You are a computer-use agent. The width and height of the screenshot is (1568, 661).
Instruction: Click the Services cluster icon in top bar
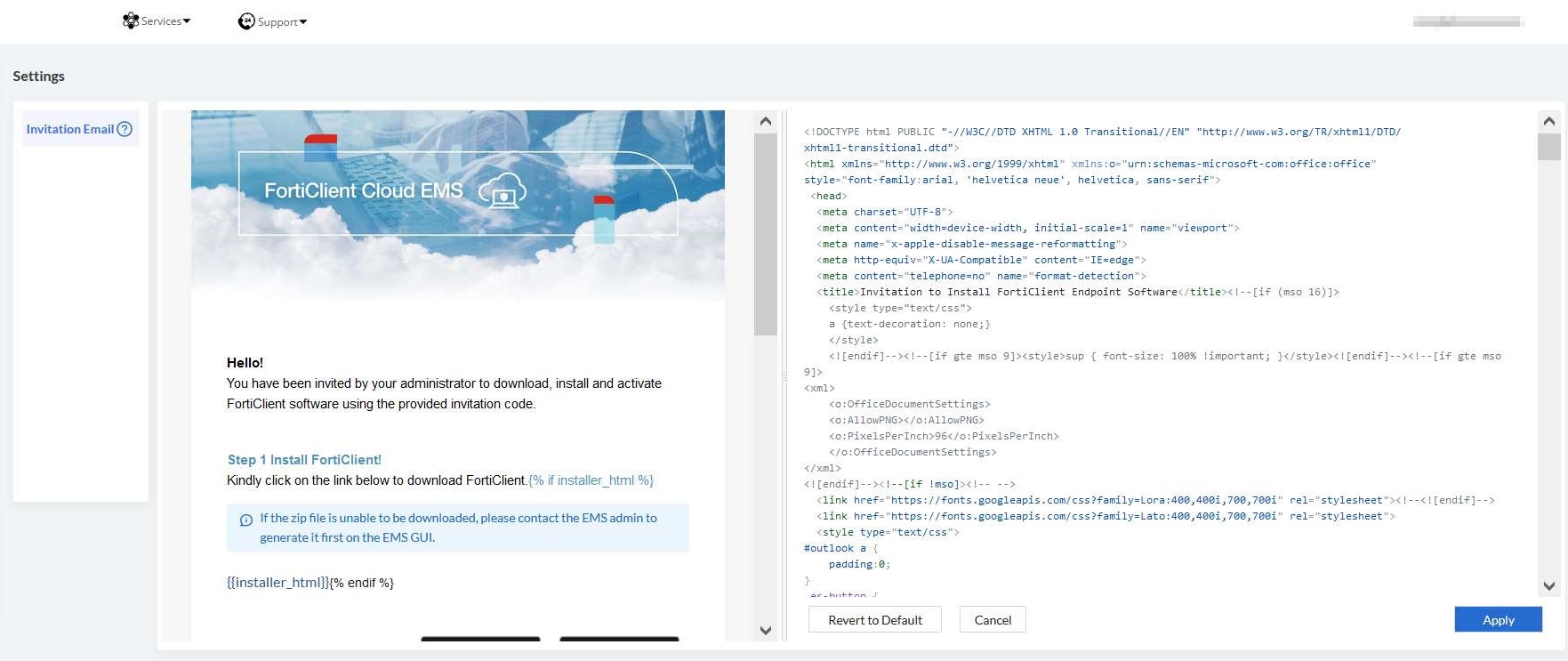click(x=131, y=20)
